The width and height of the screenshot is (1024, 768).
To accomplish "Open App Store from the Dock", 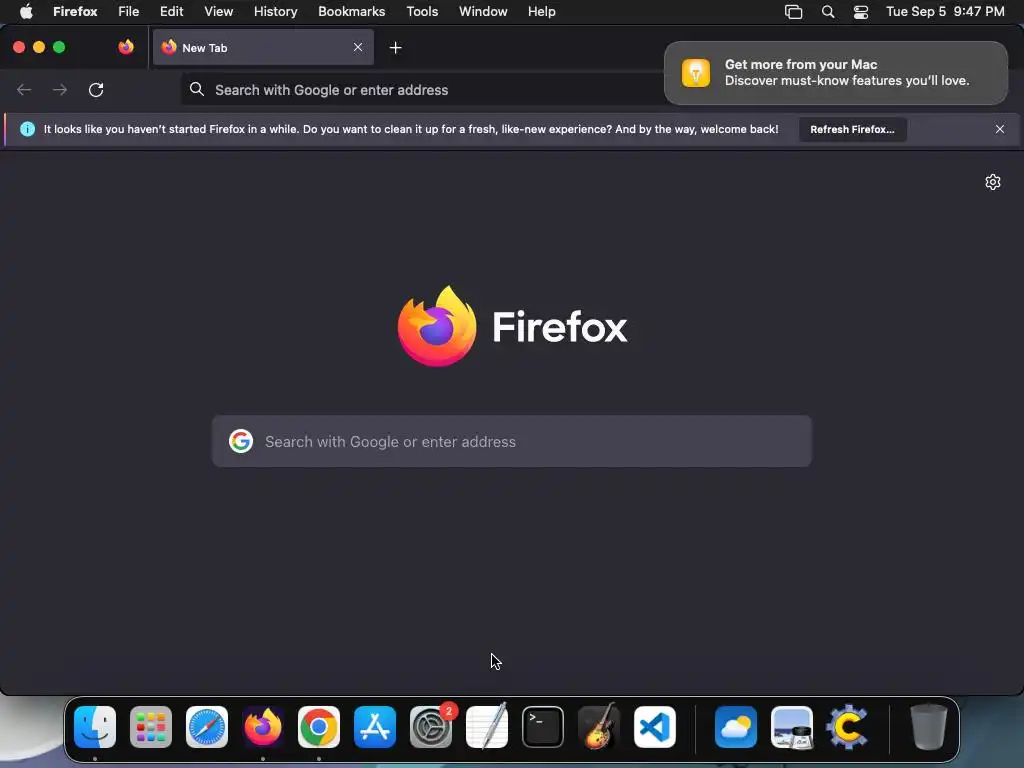I will click(375, 727).
